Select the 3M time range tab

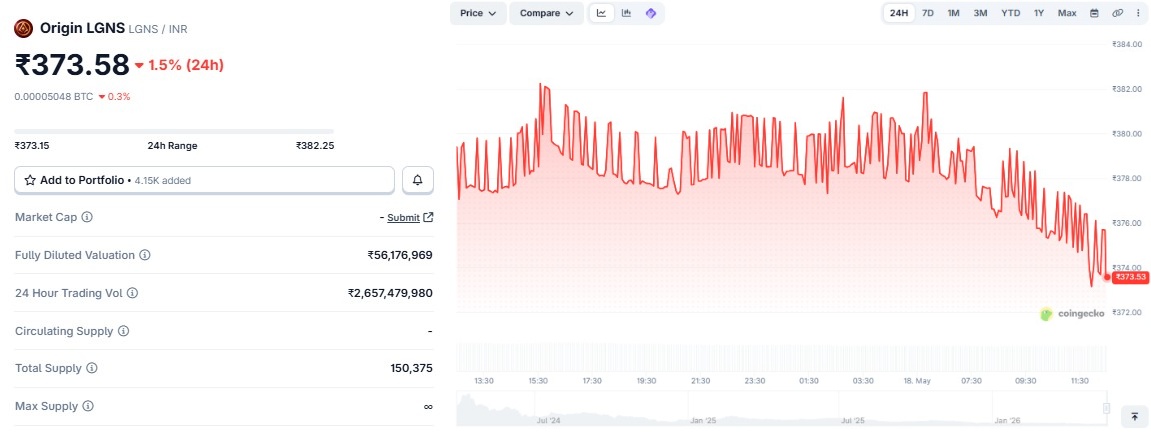pos(980,13)
